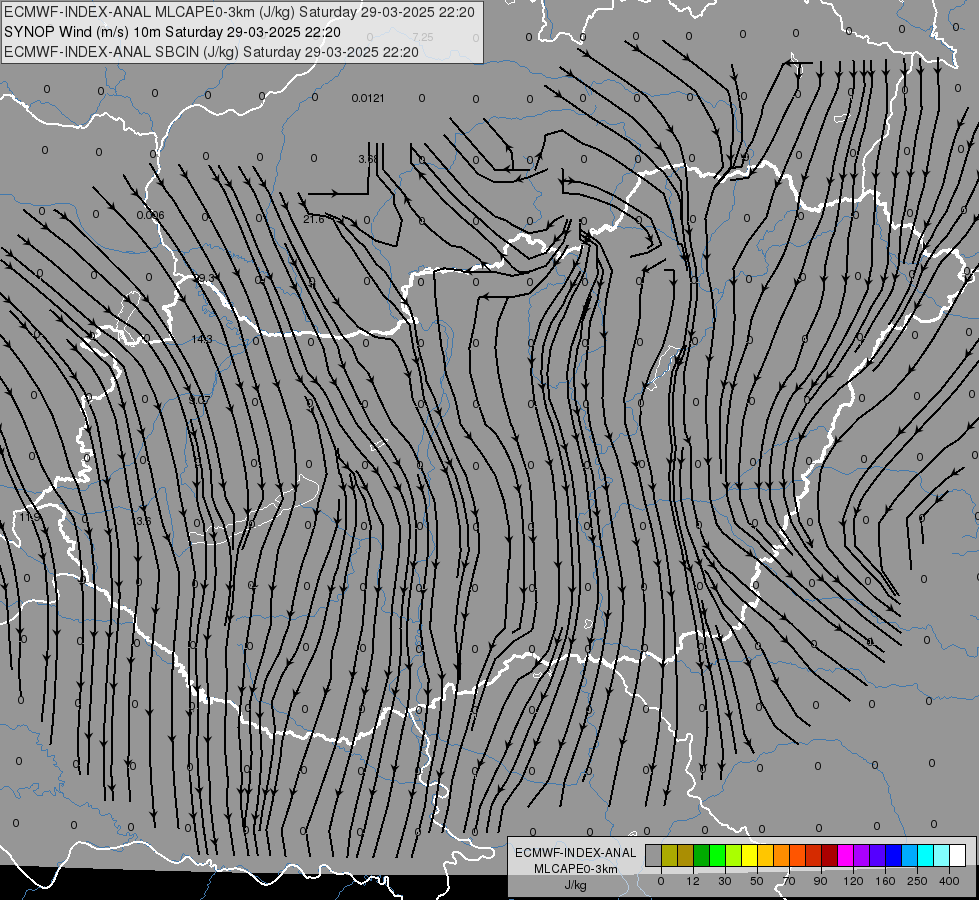The image size is (979, 900).
Task: Pick the dark red legend swatch
Action: pos(829,856)
